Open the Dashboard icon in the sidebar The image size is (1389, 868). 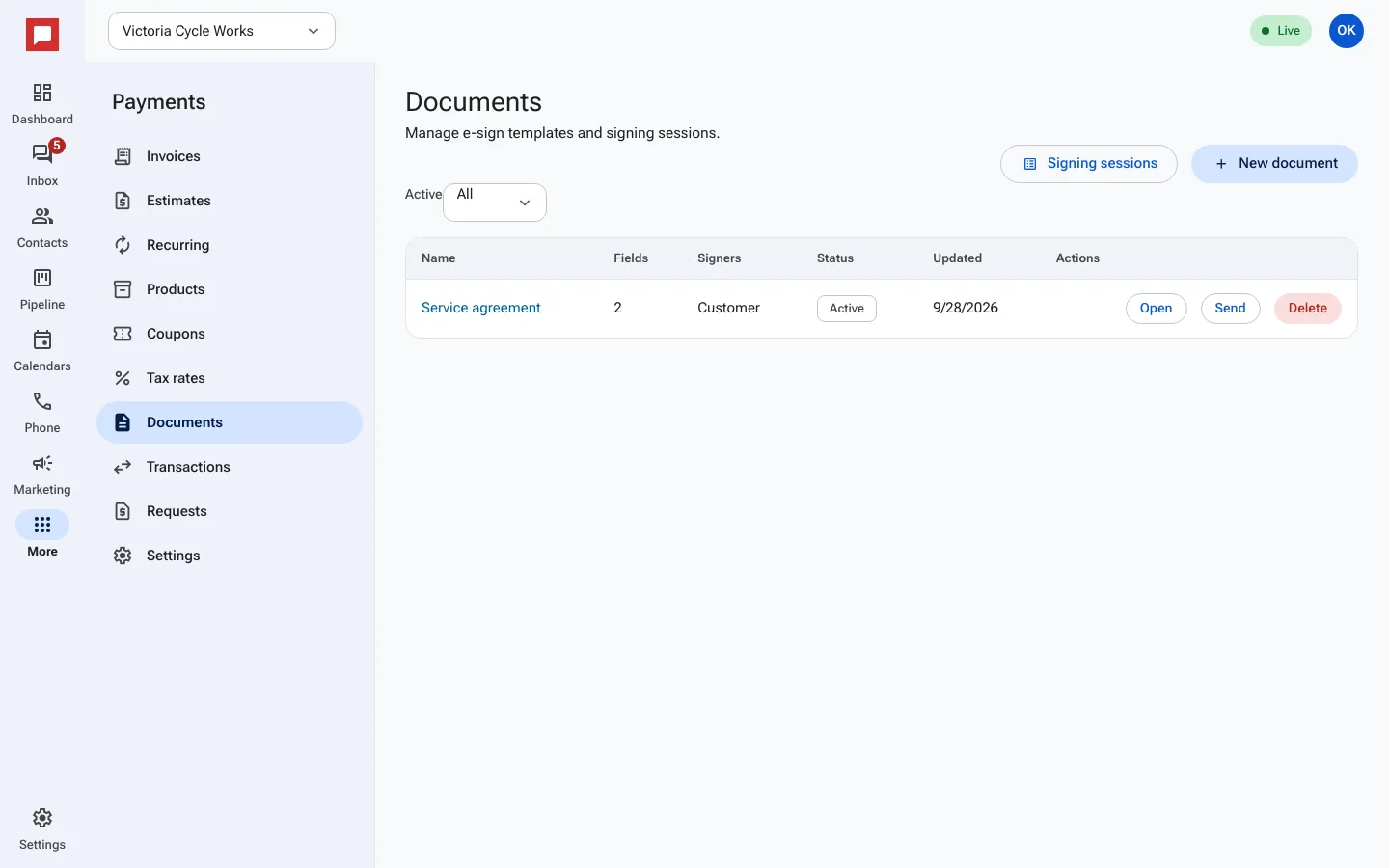coord(42,93)
